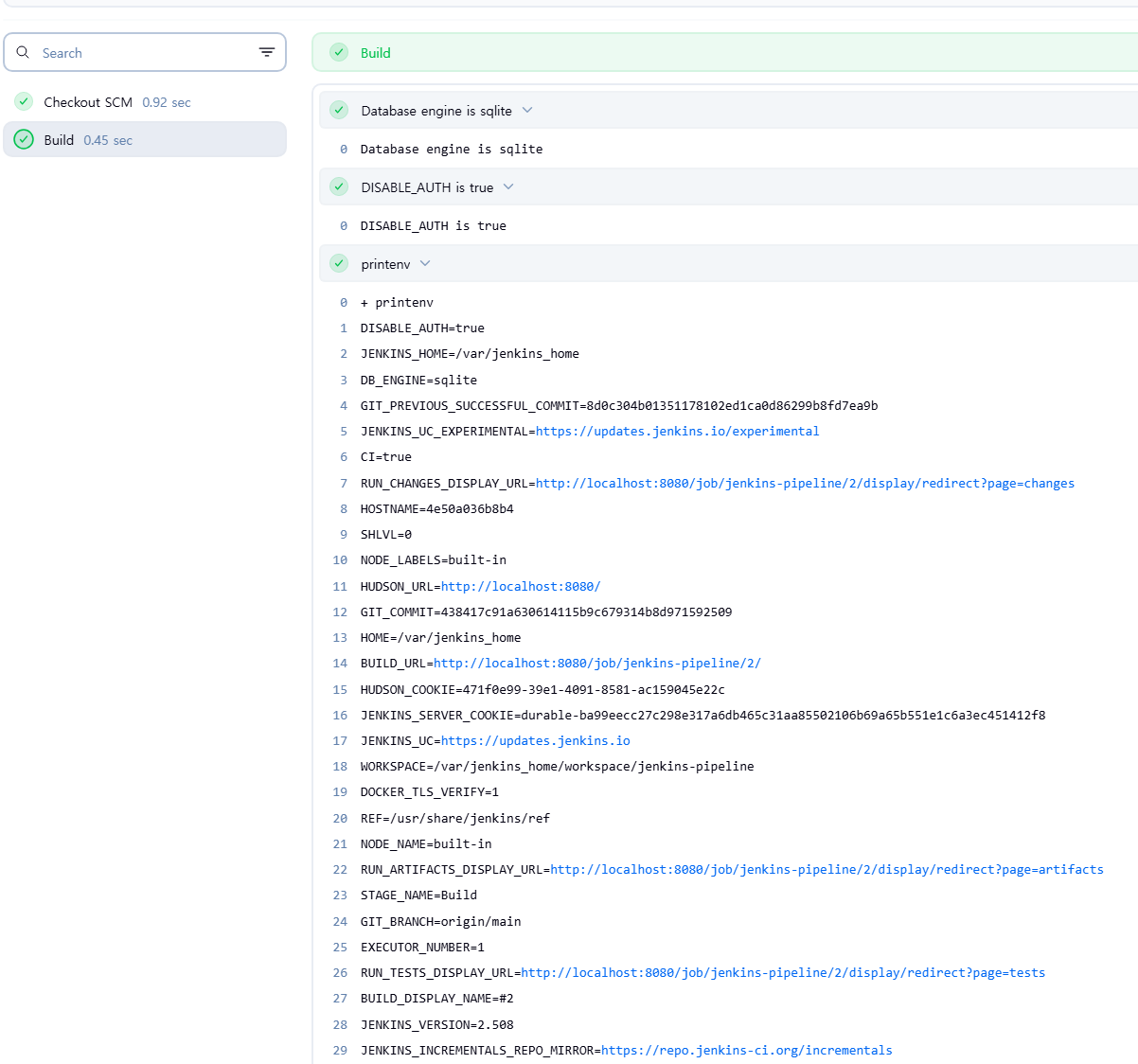
Task: Open the BUILD_URL jenkins-pipeline/2 link
Action: pyautogui.click(x=597, y=663)
